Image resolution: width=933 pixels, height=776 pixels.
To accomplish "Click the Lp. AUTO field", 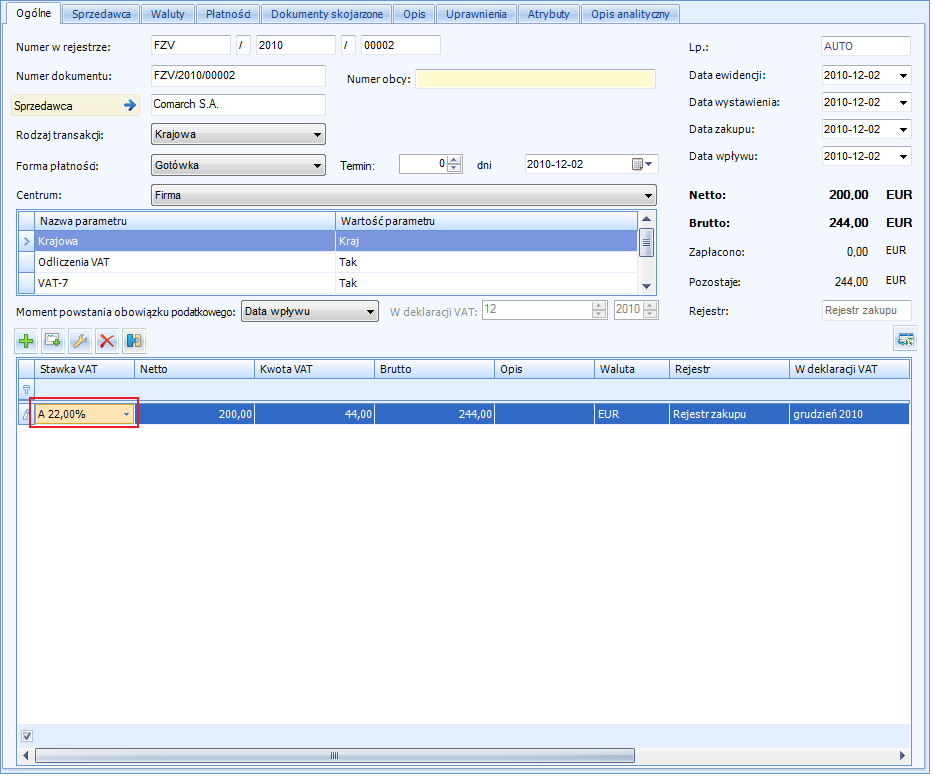I will pos(866,46).
